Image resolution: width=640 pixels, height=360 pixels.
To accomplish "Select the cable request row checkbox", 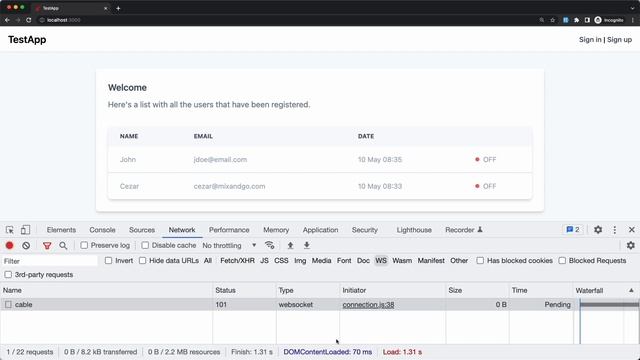I will point(8,304).
